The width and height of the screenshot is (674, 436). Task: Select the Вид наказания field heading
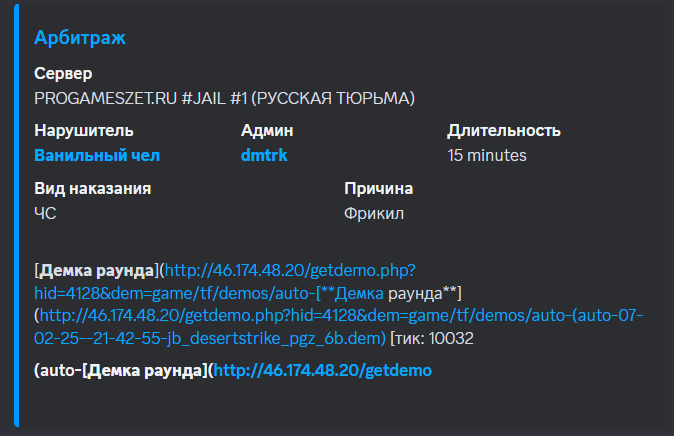(x=93, y=188)
